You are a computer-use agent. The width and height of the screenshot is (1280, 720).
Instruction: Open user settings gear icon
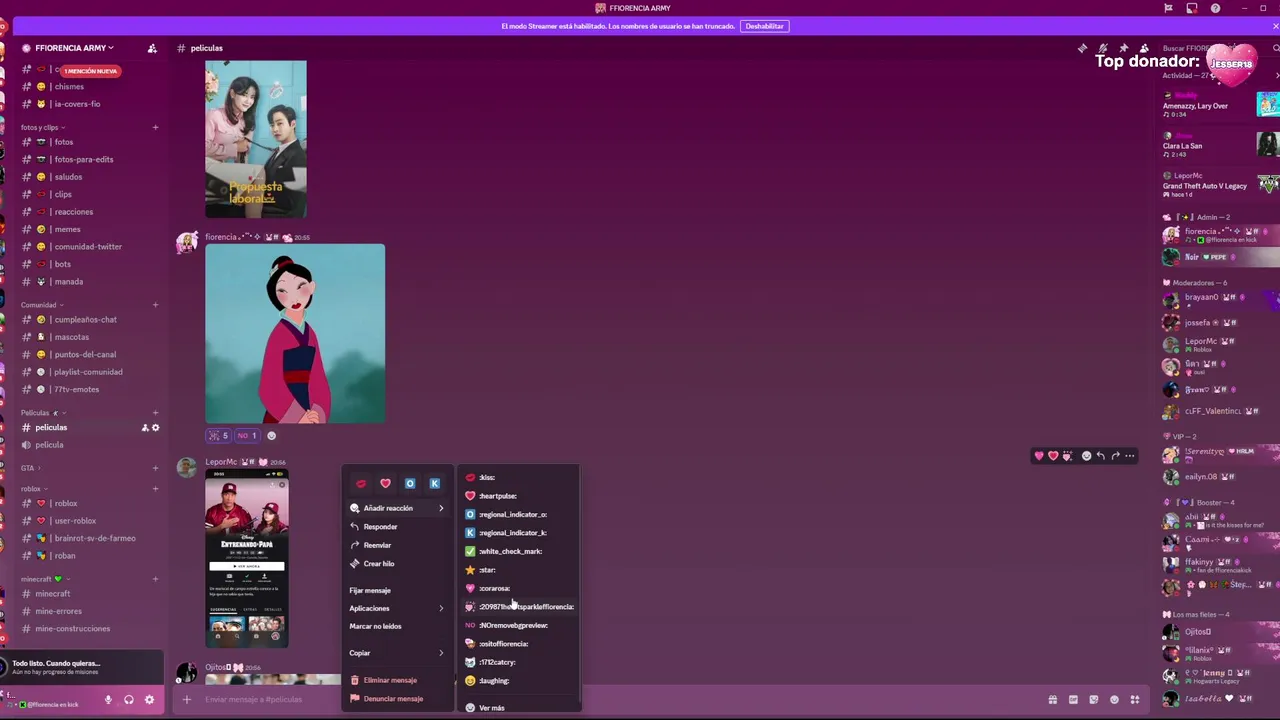click(149, 700)
